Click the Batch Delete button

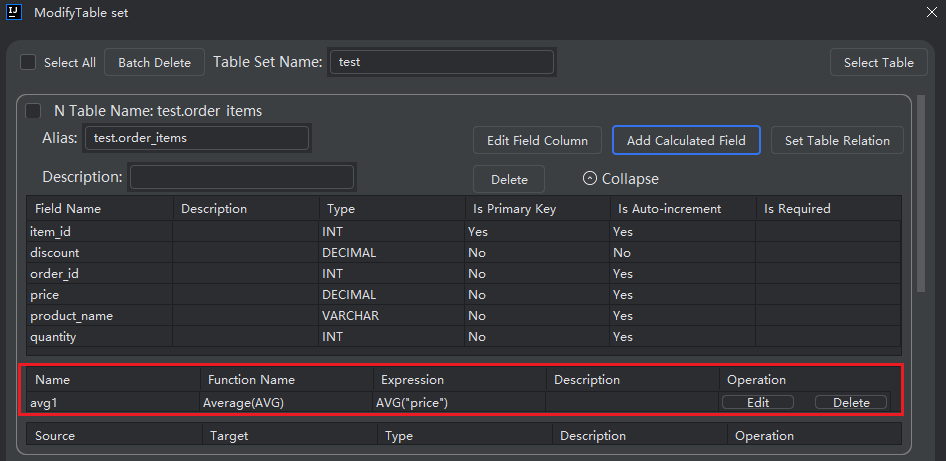154,62
